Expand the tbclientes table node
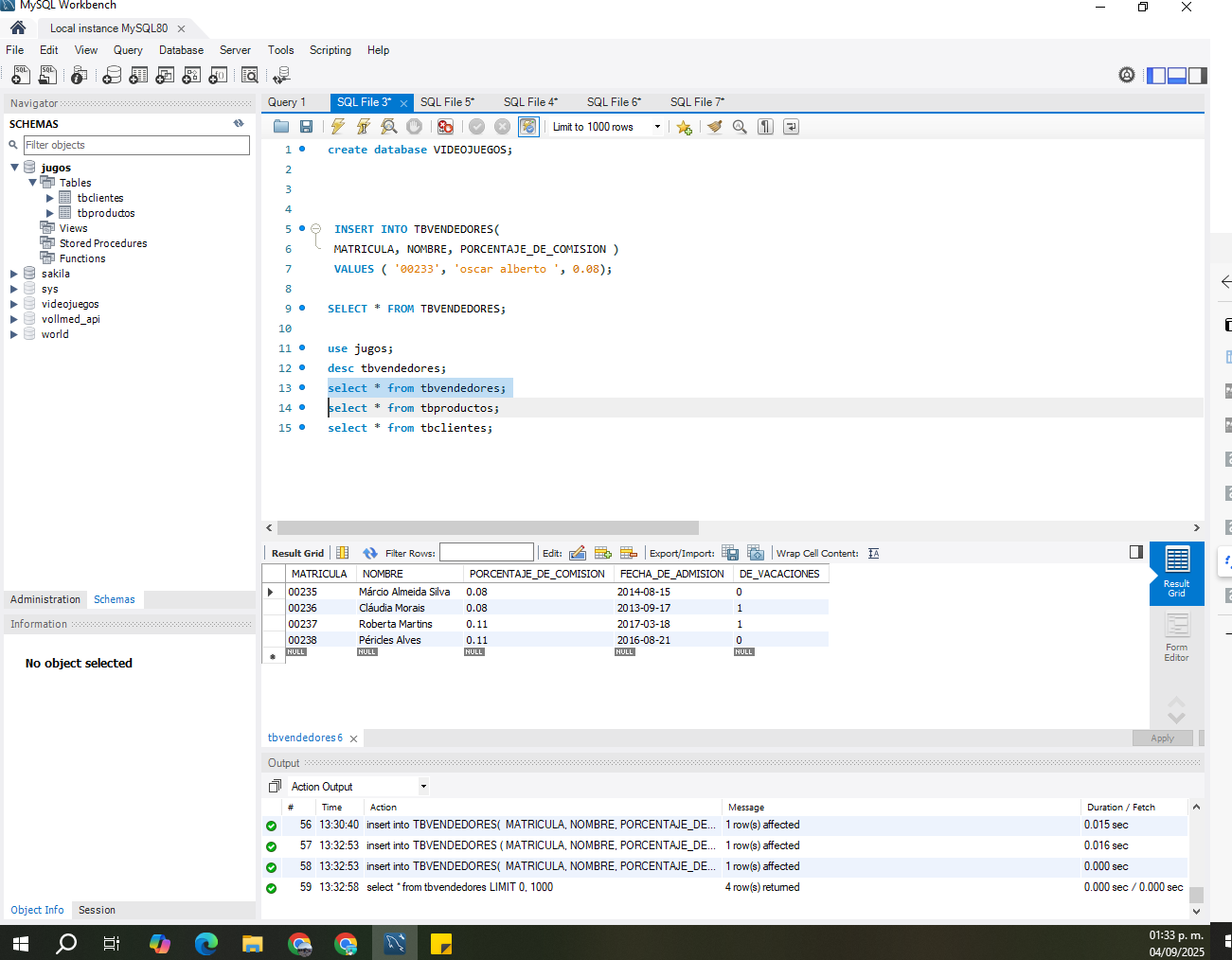Screen dimensions: 1232x960 50,198
